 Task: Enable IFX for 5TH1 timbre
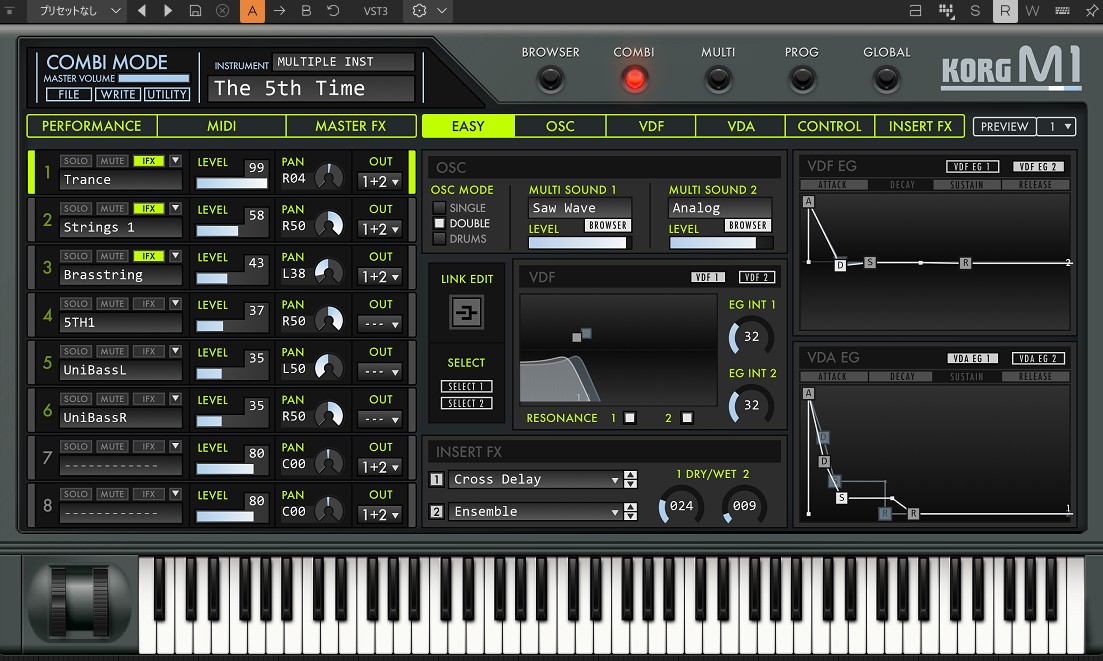pos(148,304)
